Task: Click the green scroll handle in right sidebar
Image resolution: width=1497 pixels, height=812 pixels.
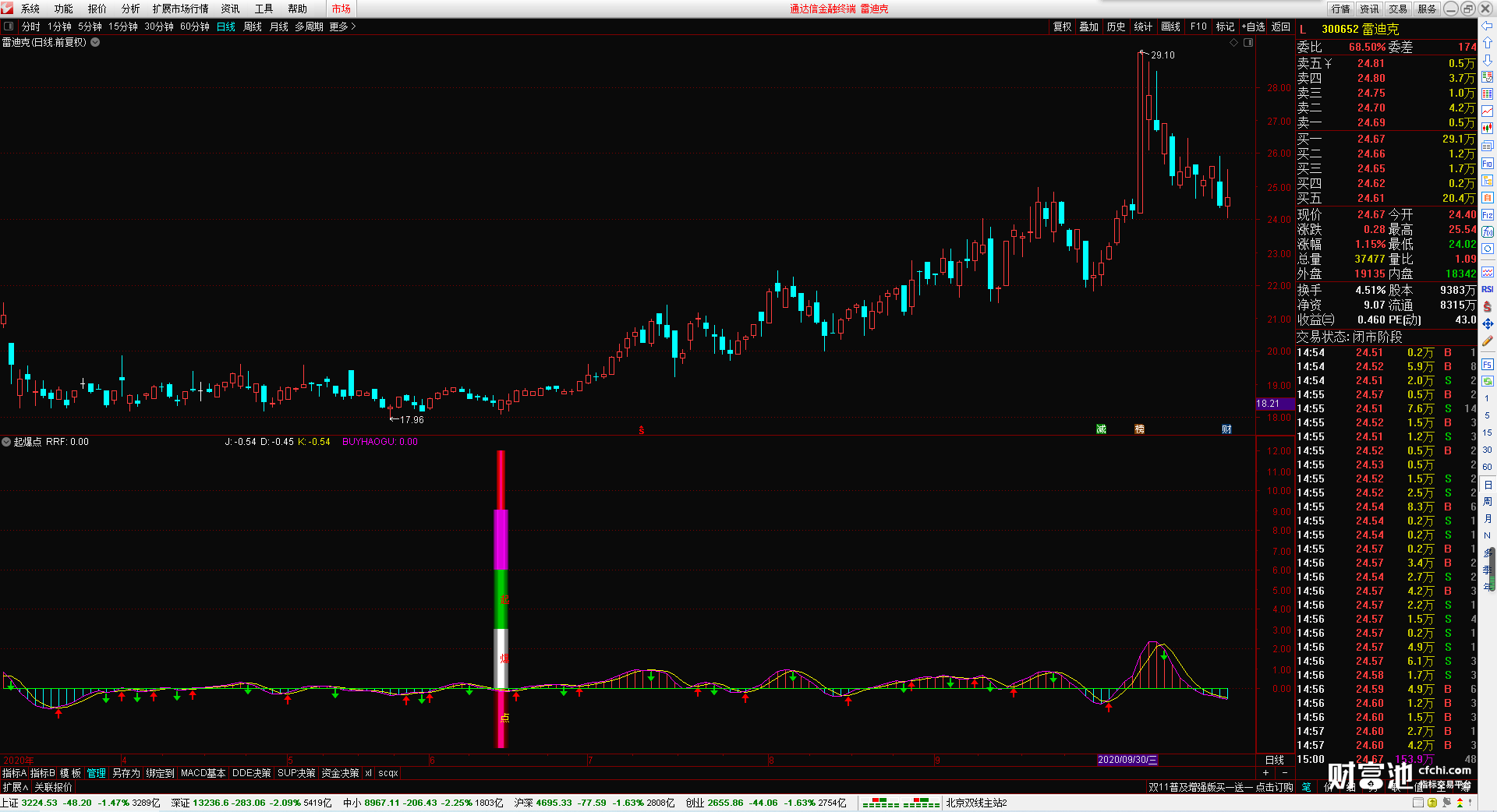Action: [x=1494, y=569]
